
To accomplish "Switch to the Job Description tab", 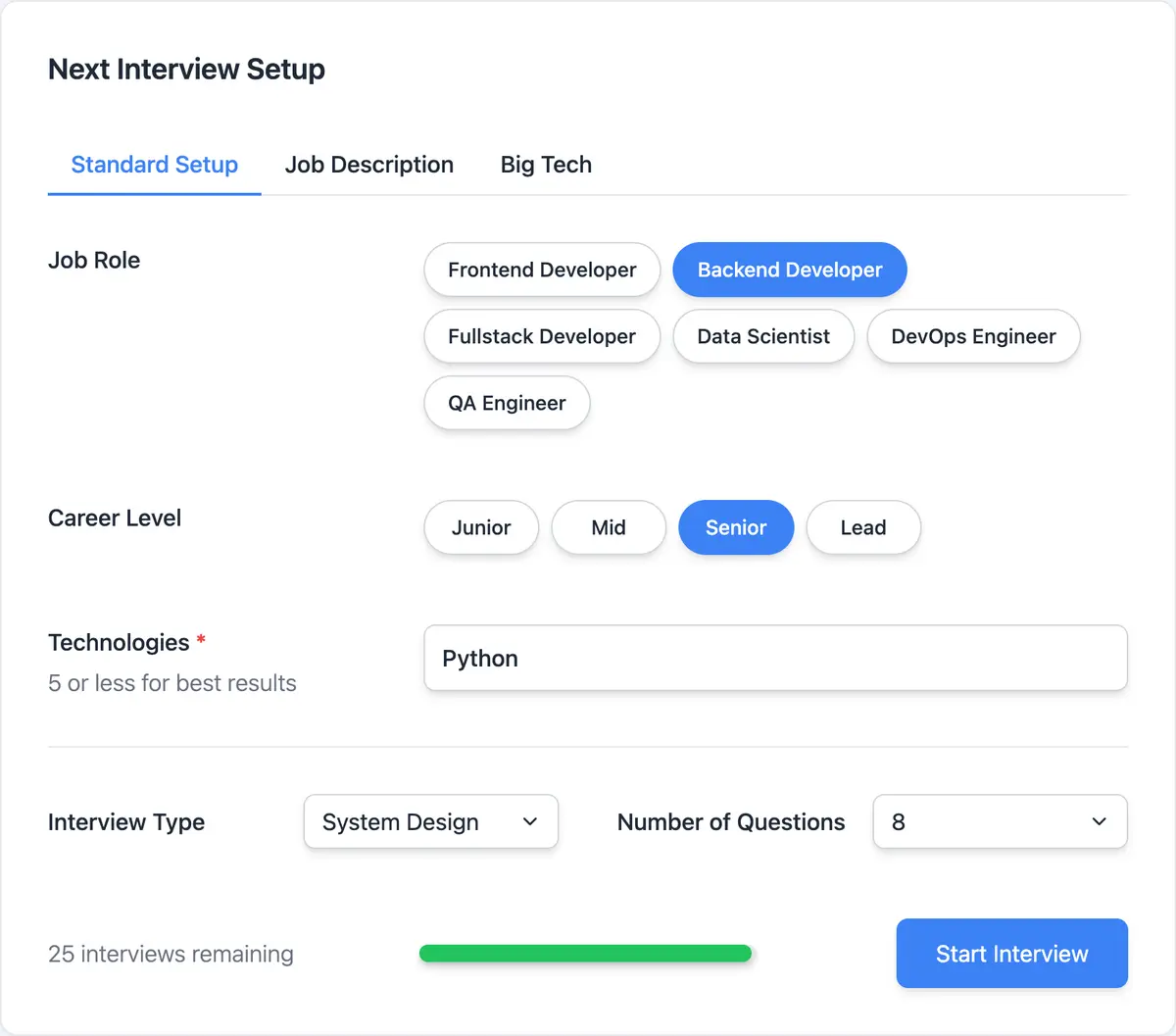I will click(369, 165).
